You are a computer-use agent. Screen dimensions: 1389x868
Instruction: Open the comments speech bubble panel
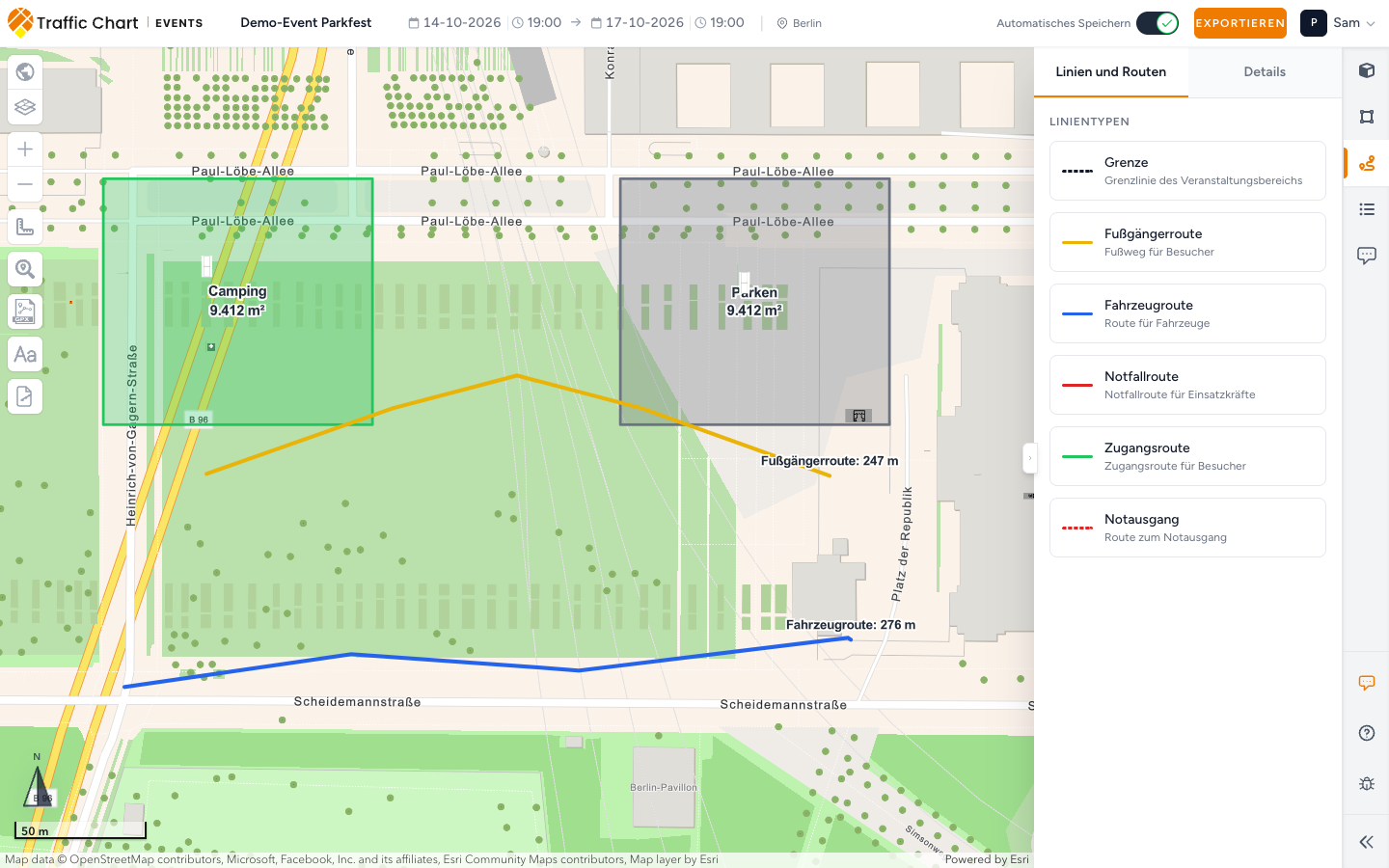(x=1366, y=256)
